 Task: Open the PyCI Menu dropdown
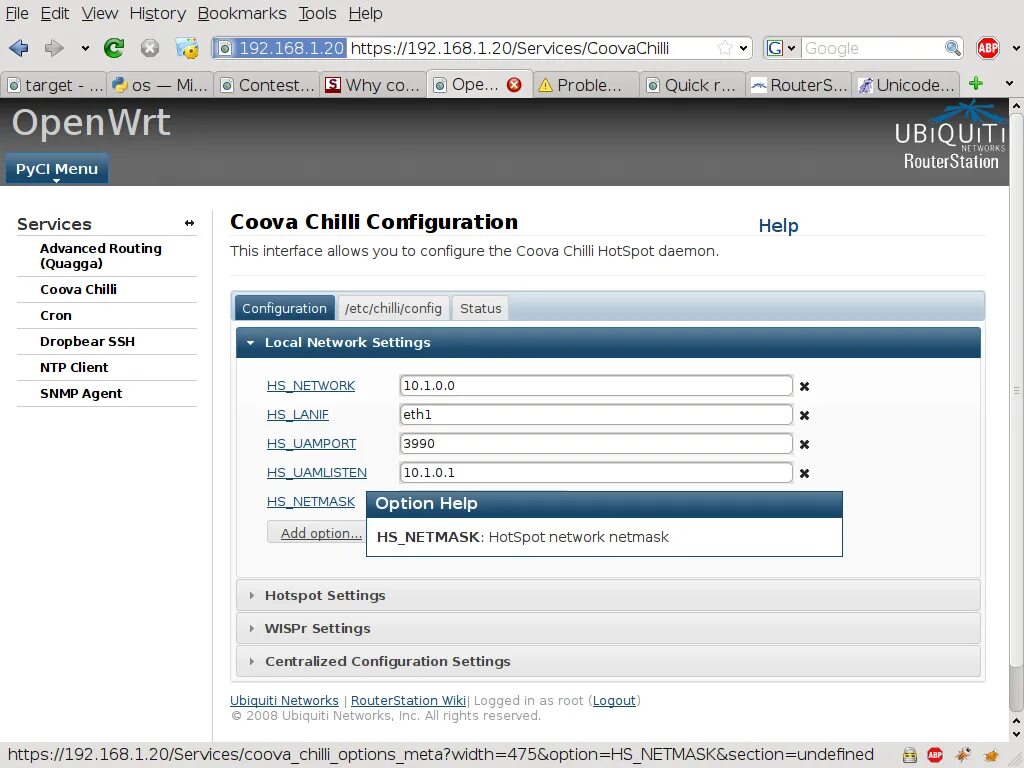pyautogui.click(x=57, y=169)
